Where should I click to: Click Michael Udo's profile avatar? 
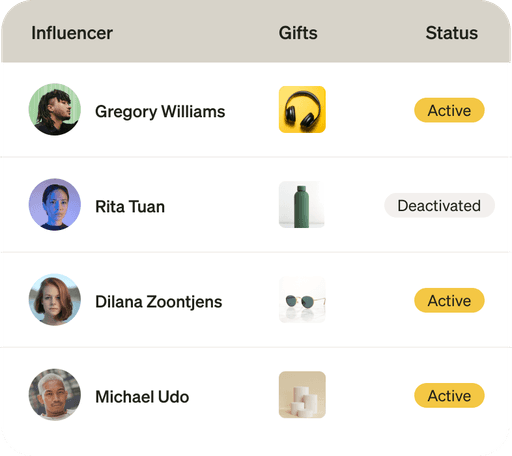[55, 395]
